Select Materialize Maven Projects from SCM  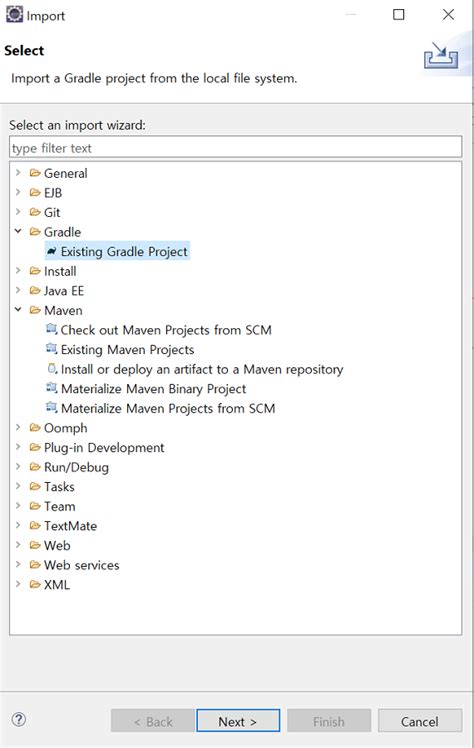168,408
